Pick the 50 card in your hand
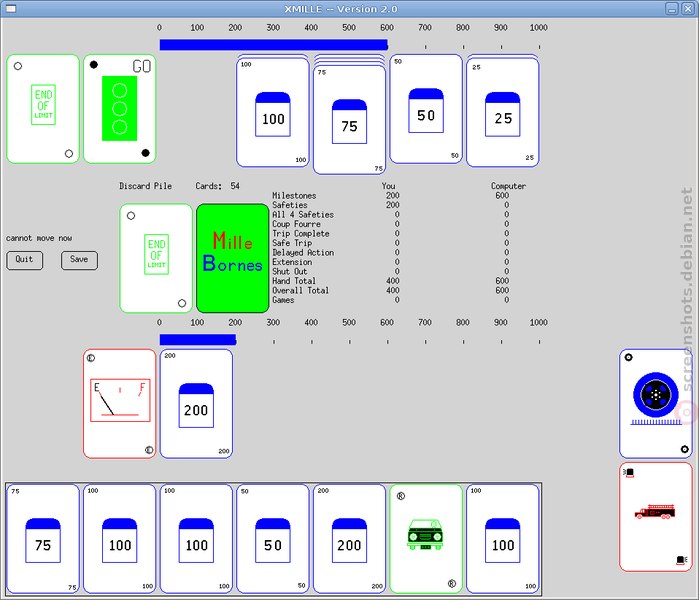 click(x=273, y=539)
